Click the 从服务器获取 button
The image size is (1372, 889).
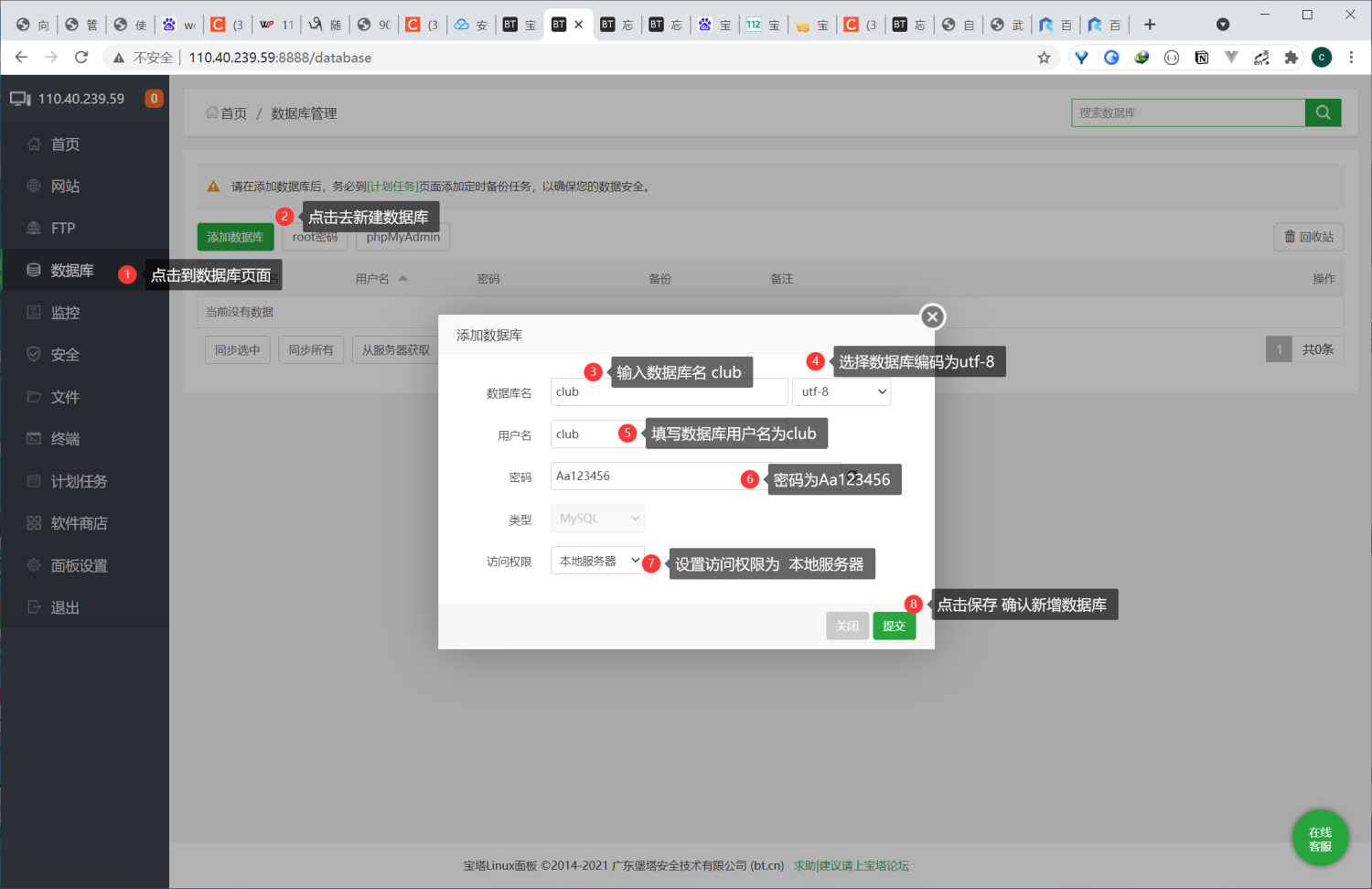point(395,349)
